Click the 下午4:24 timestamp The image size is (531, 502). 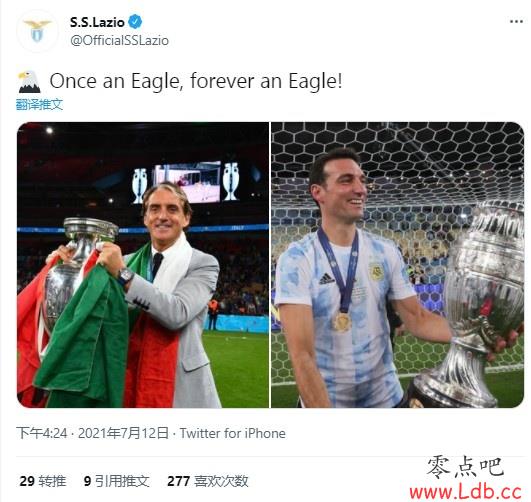[42, 433]
